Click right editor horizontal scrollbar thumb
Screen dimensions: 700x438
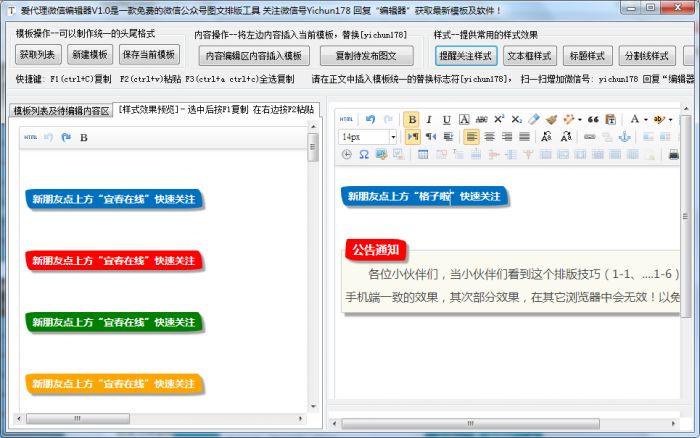pyautogui.click(x=471, y=423)
